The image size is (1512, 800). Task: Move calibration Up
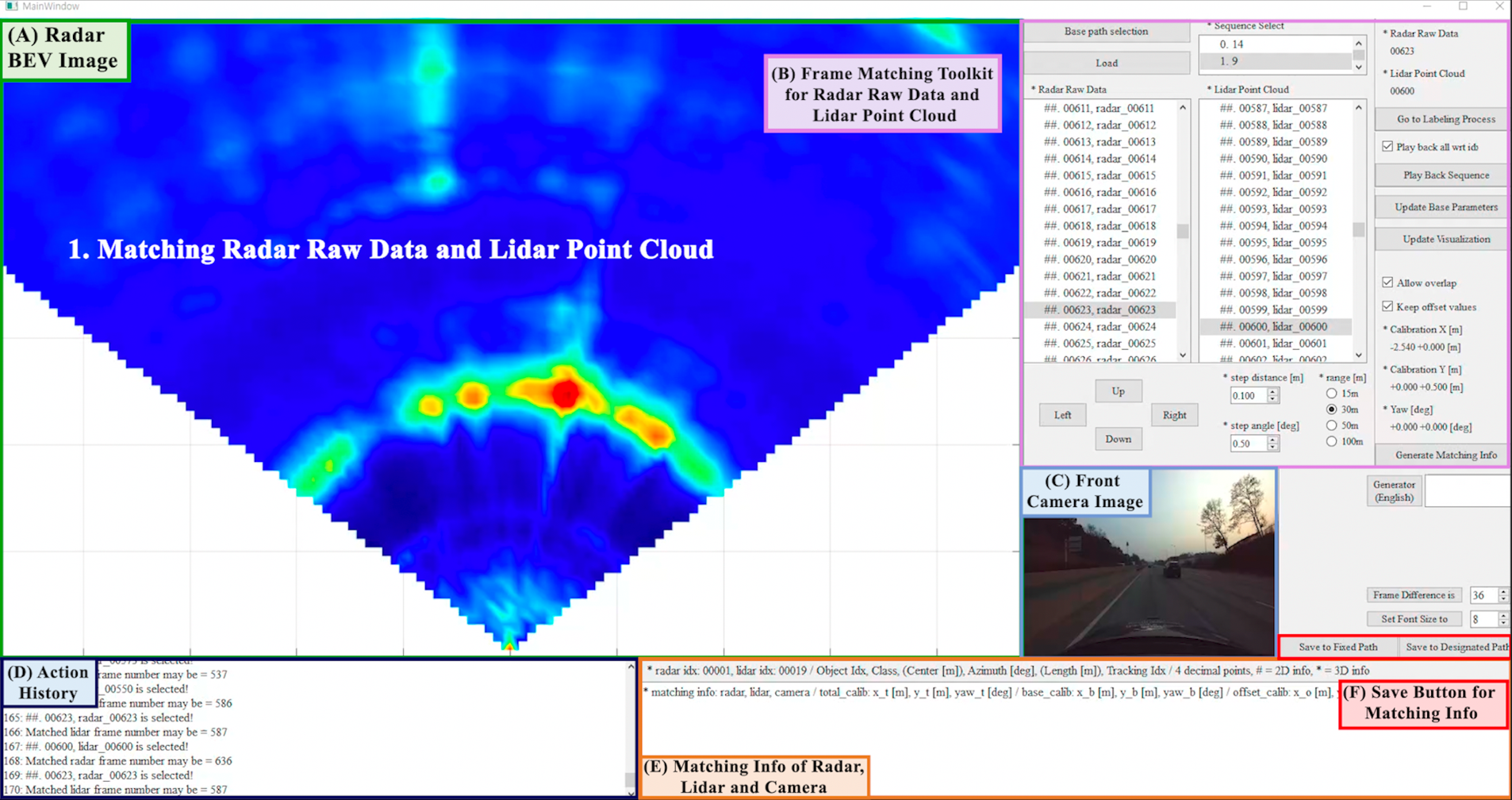[x=1118, y=391]
